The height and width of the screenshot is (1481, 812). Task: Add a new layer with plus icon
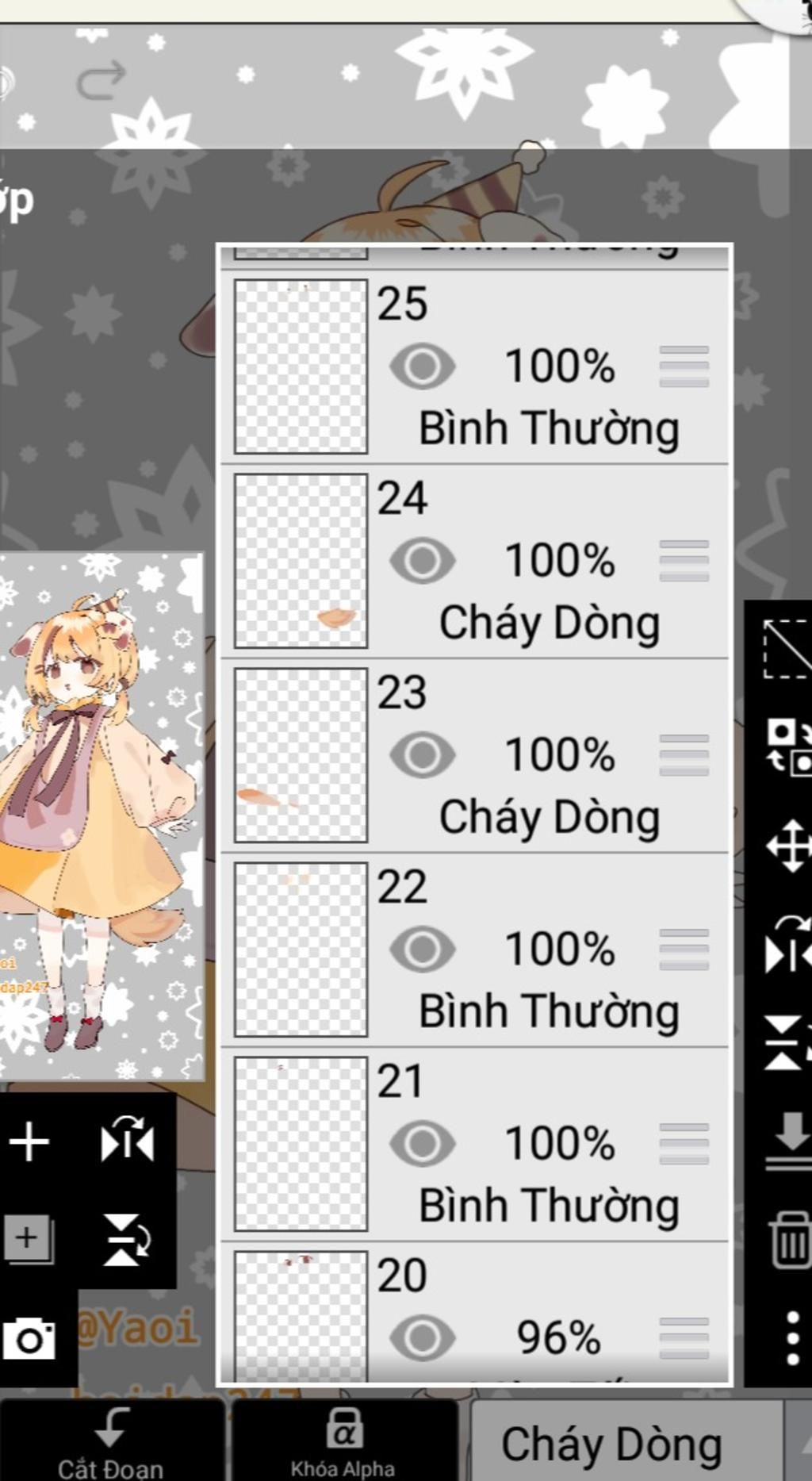click(x=29, y=1142)
